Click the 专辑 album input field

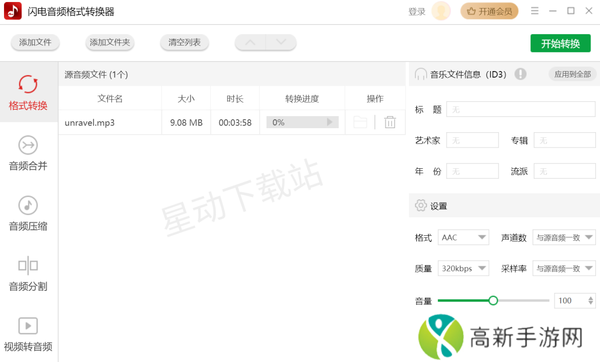[x=565, y=140]
